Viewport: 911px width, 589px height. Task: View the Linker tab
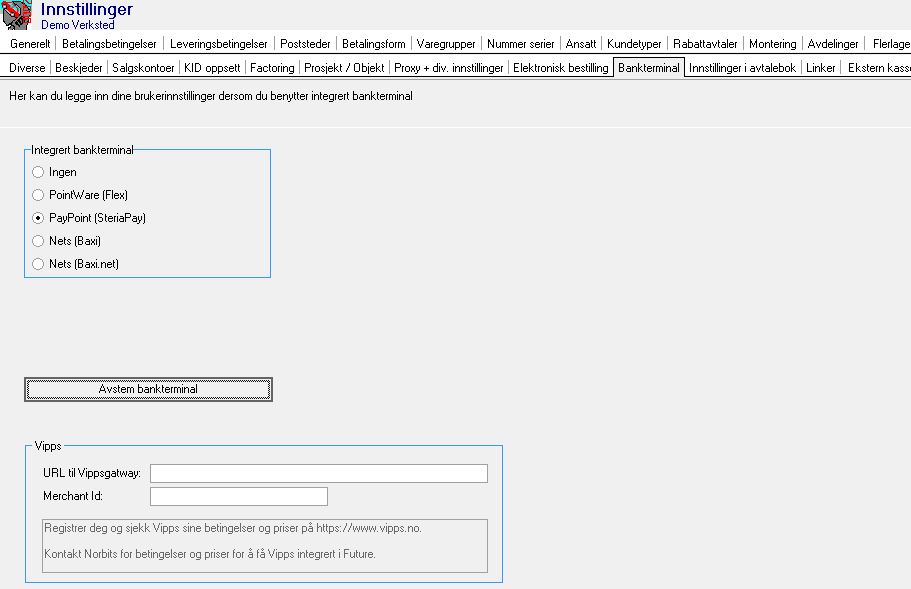820,68
